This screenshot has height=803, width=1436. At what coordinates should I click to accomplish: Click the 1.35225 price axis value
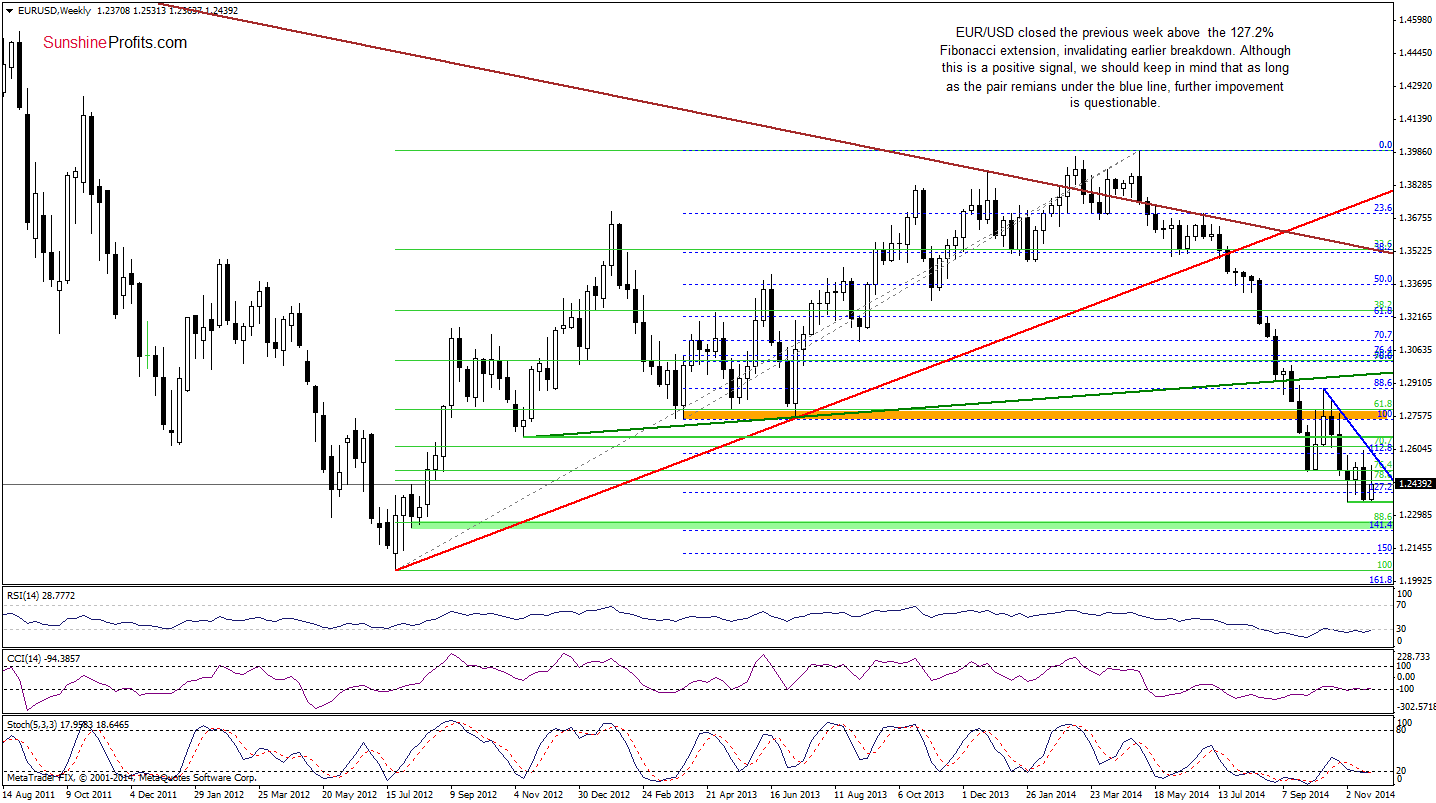1414,251
